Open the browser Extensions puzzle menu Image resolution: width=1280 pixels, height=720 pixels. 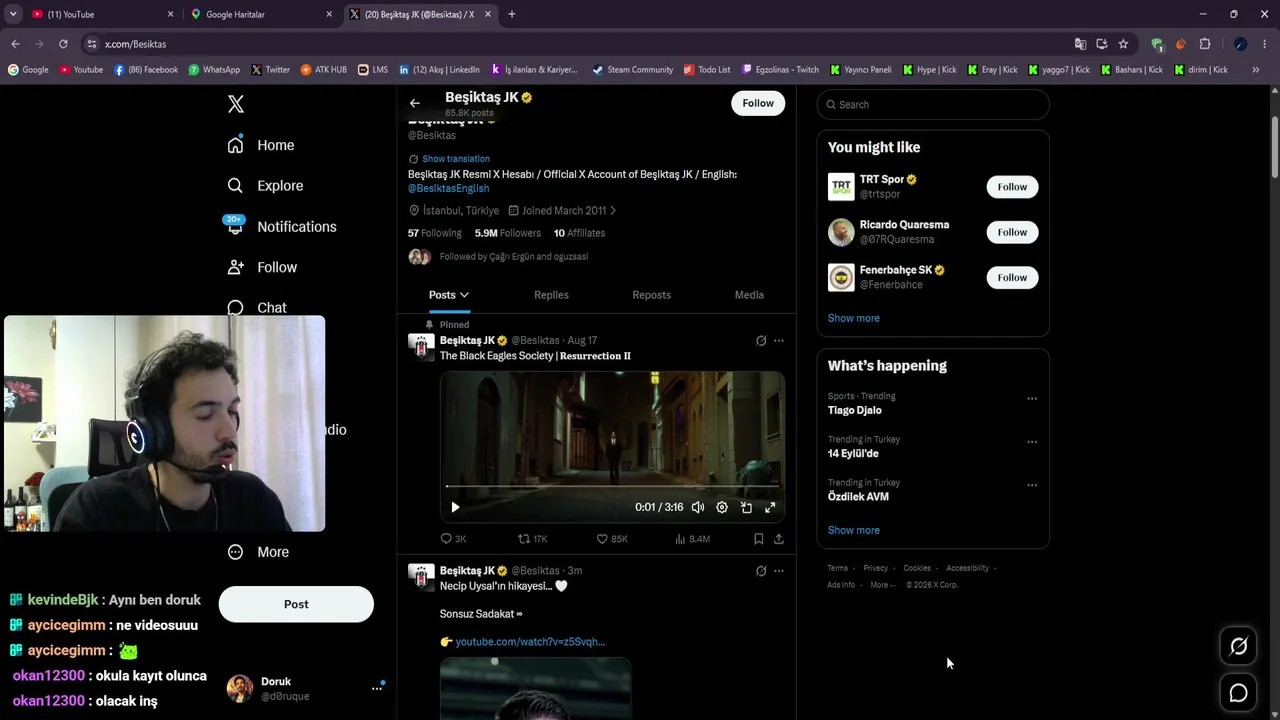point(1205,44)
